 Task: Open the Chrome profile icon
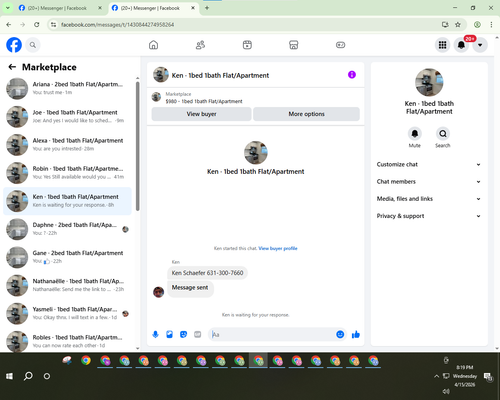[x=477, y=24]
